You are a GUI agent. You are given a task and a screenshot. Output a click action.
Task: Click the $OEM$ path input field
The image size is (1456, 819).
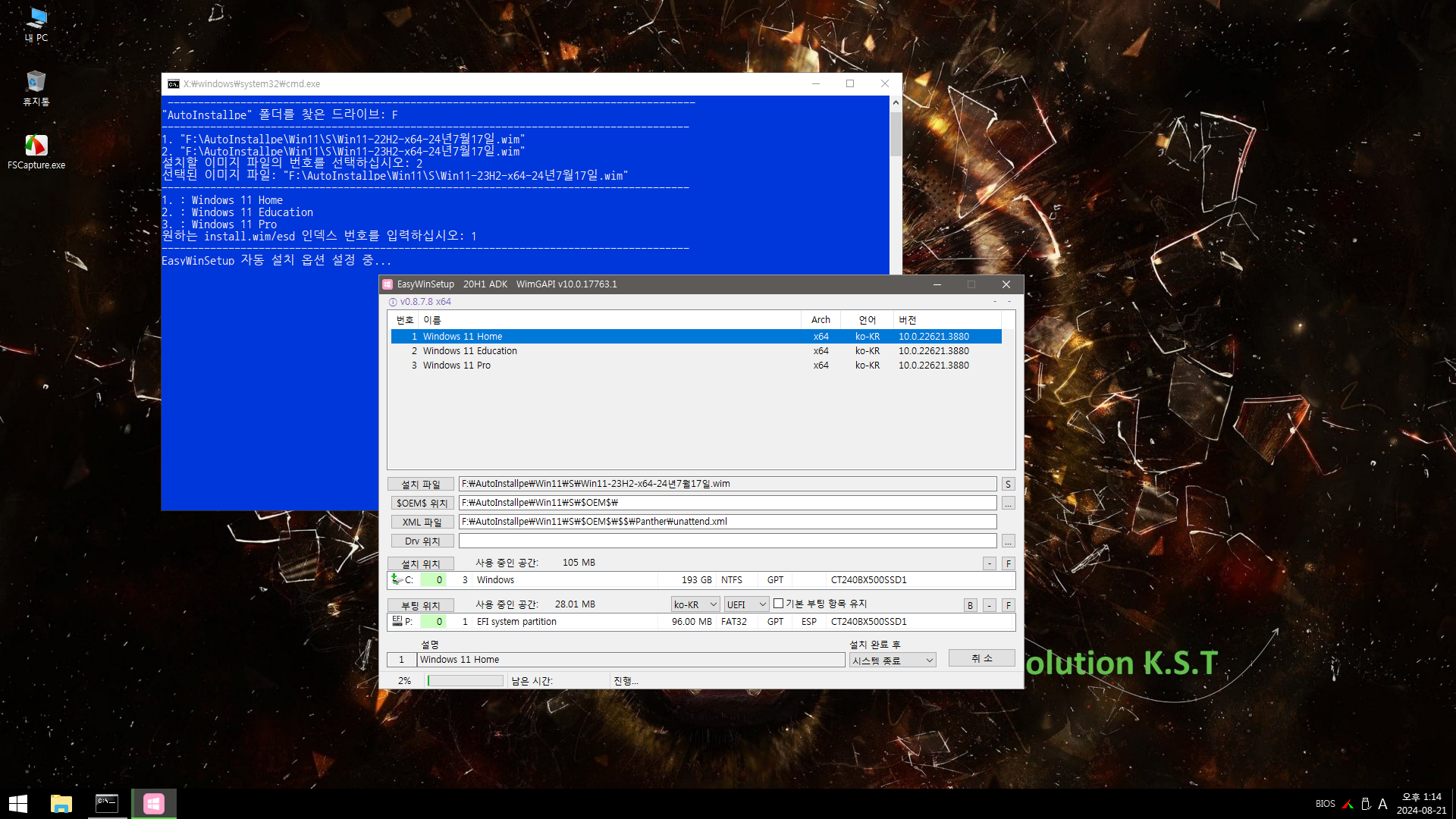pyautogui.click(x=727, y=503)
